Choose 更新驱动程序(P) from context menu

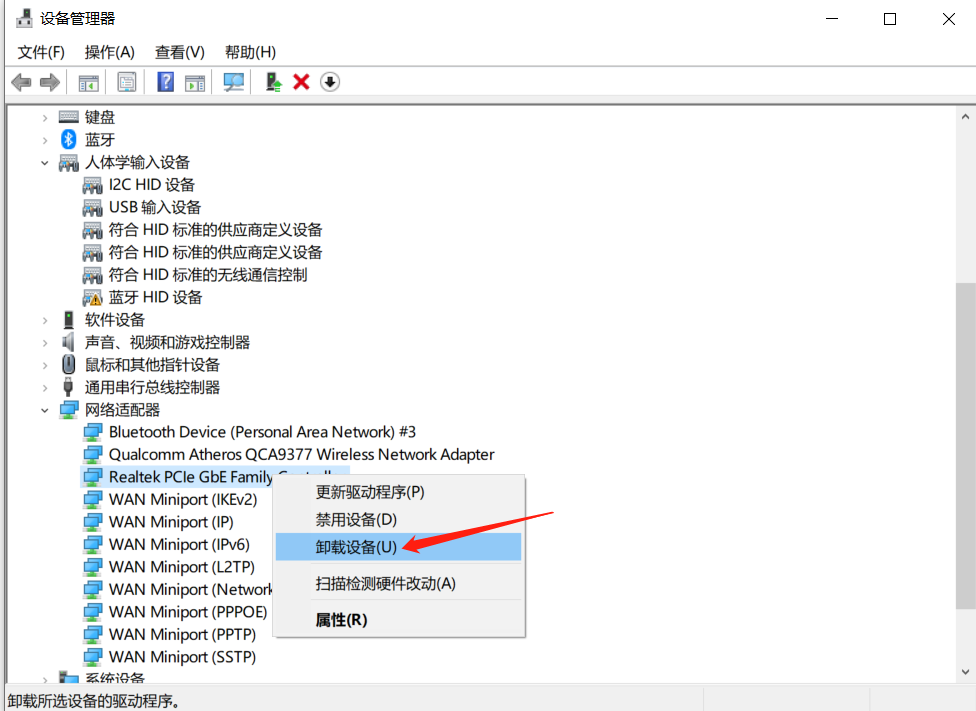(x=398, y=492)
